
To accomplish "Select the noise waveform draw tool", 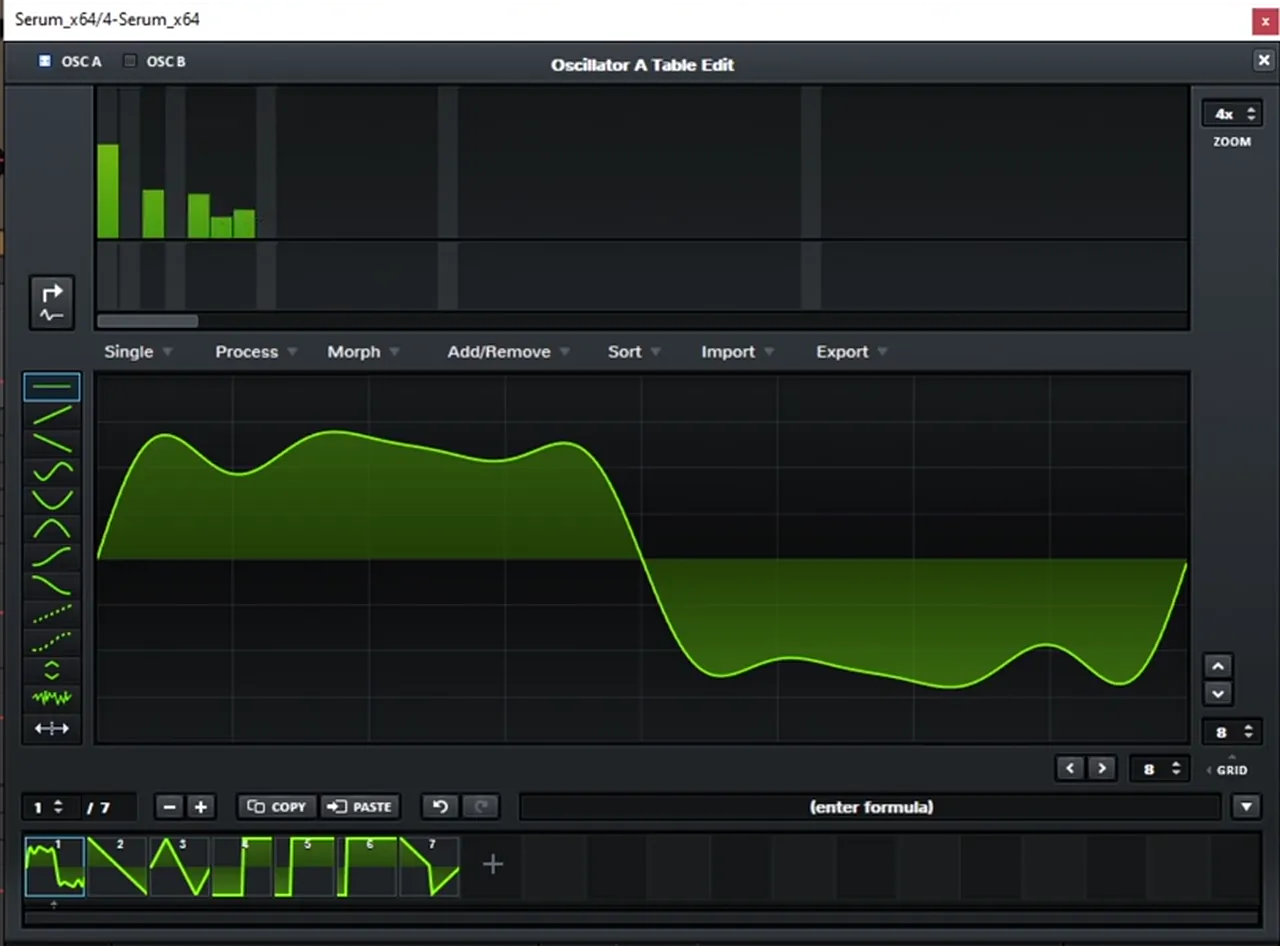I will coord(52,697).
